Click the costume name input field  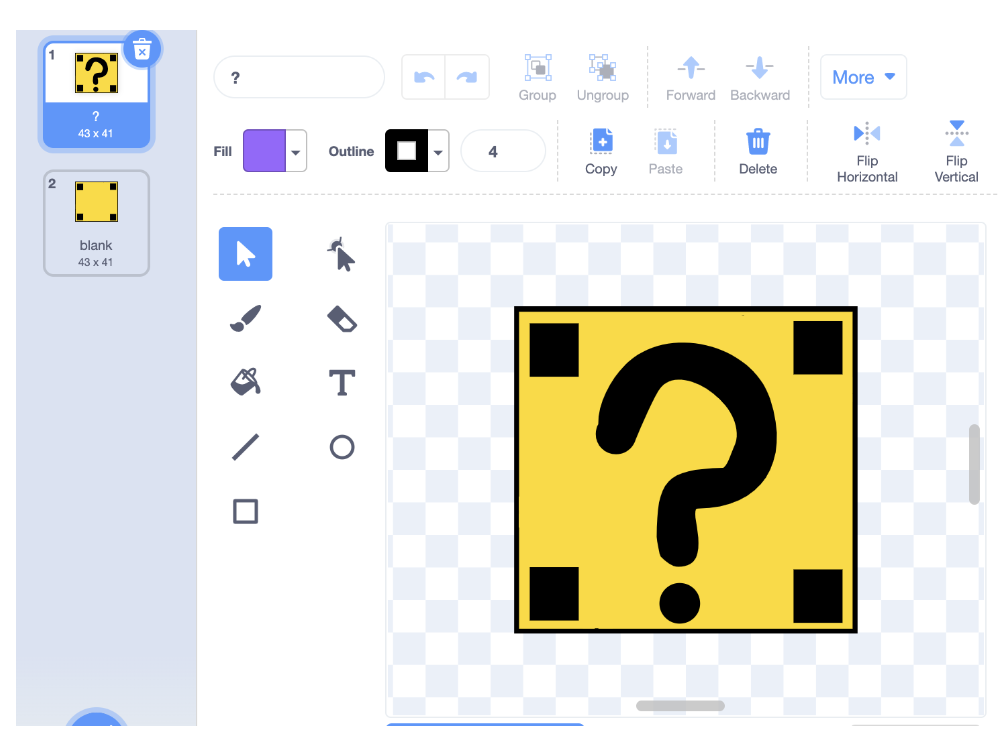299,78
